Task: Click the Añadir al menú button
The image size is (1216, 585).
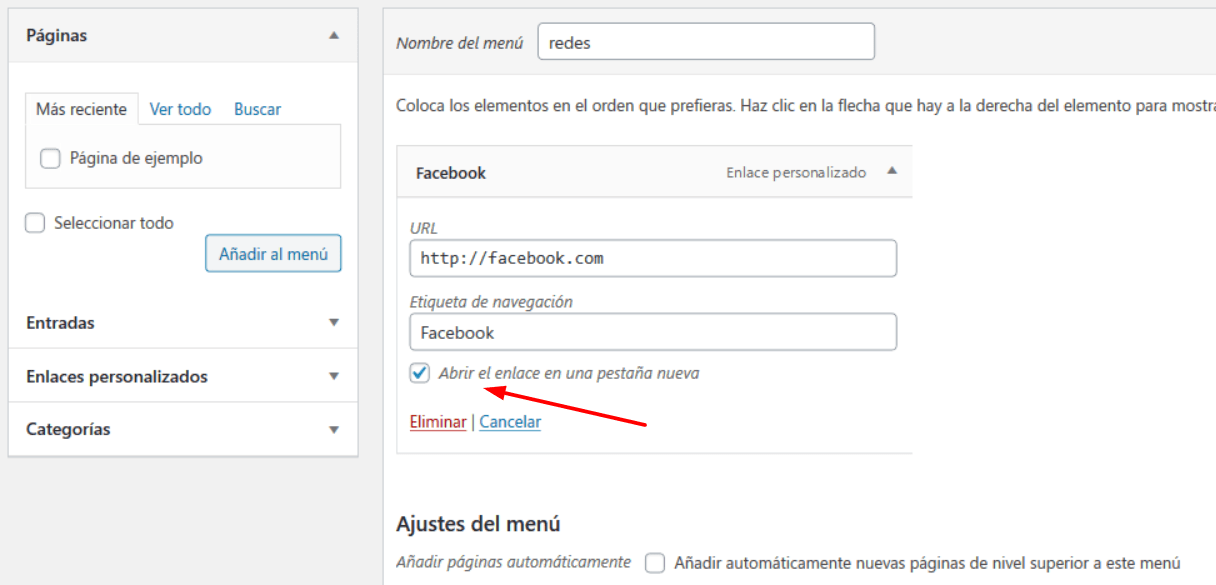Action: tap(273, 254)
